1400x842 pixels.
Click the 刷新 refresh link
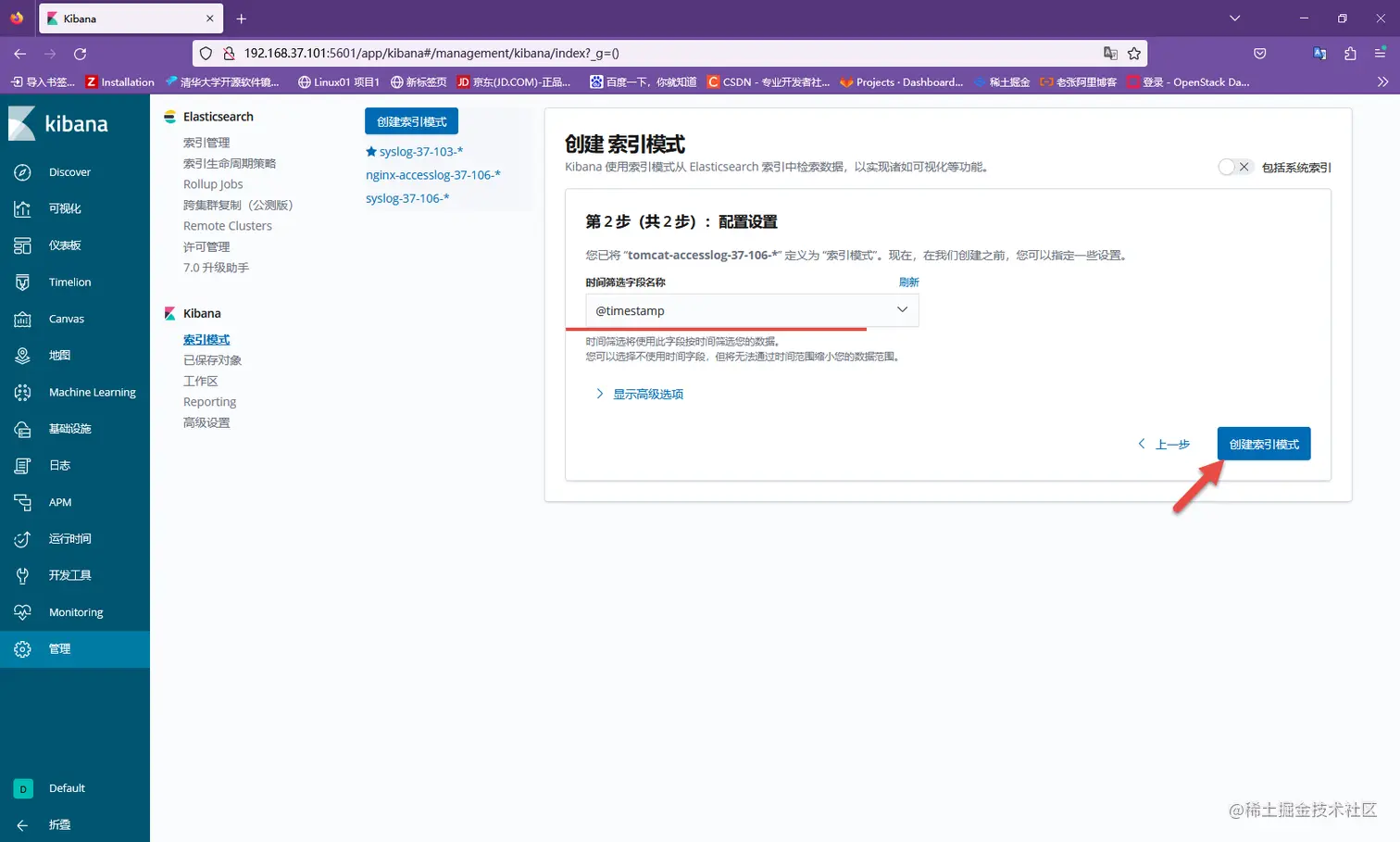pyautogui.click(x=908, y=282)
